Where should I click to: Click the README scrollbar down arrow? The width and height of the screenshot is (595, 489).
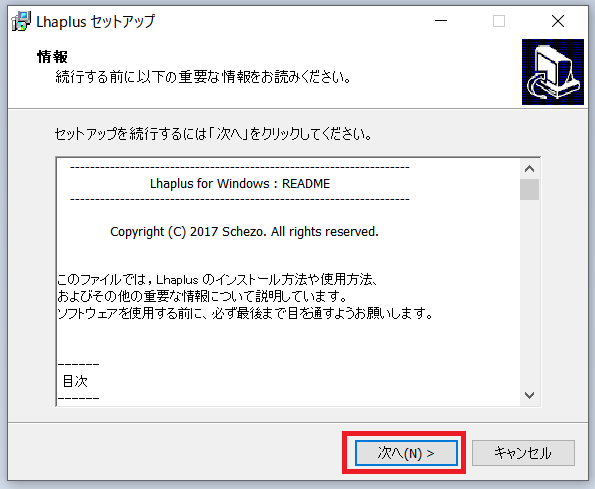pyautogui.click(x=529, y=395)
